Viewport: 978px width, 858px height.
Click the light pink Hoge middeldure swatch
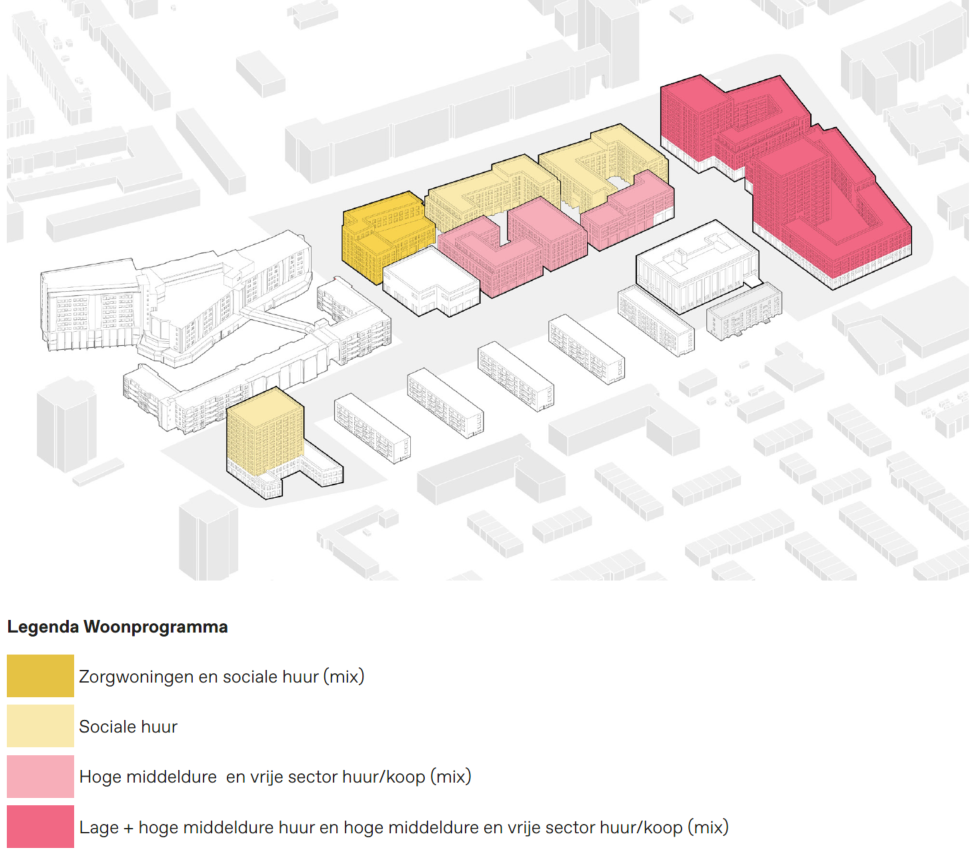point(41,776)
